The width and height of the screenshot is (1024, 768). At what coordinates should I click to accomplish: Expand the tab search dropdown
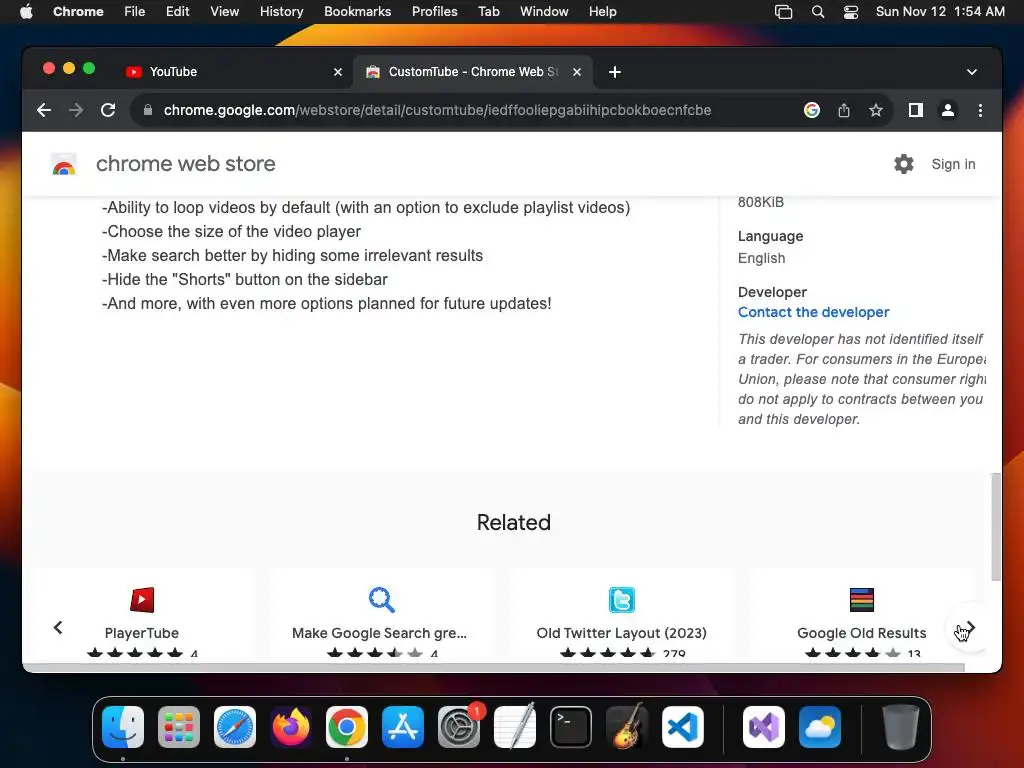pyautogui.click(x=972, y=72)
